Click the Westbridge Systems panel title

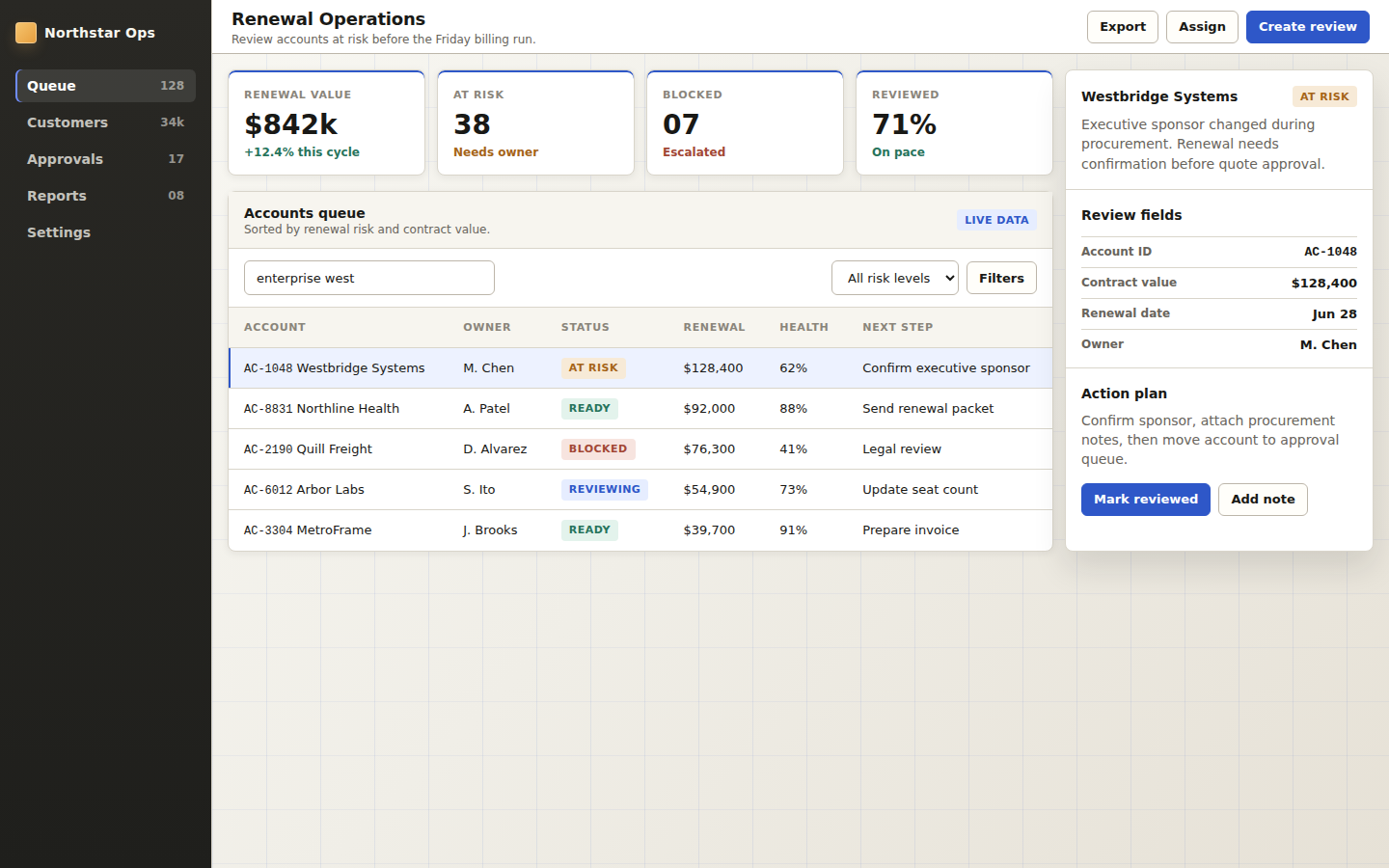1159,96
